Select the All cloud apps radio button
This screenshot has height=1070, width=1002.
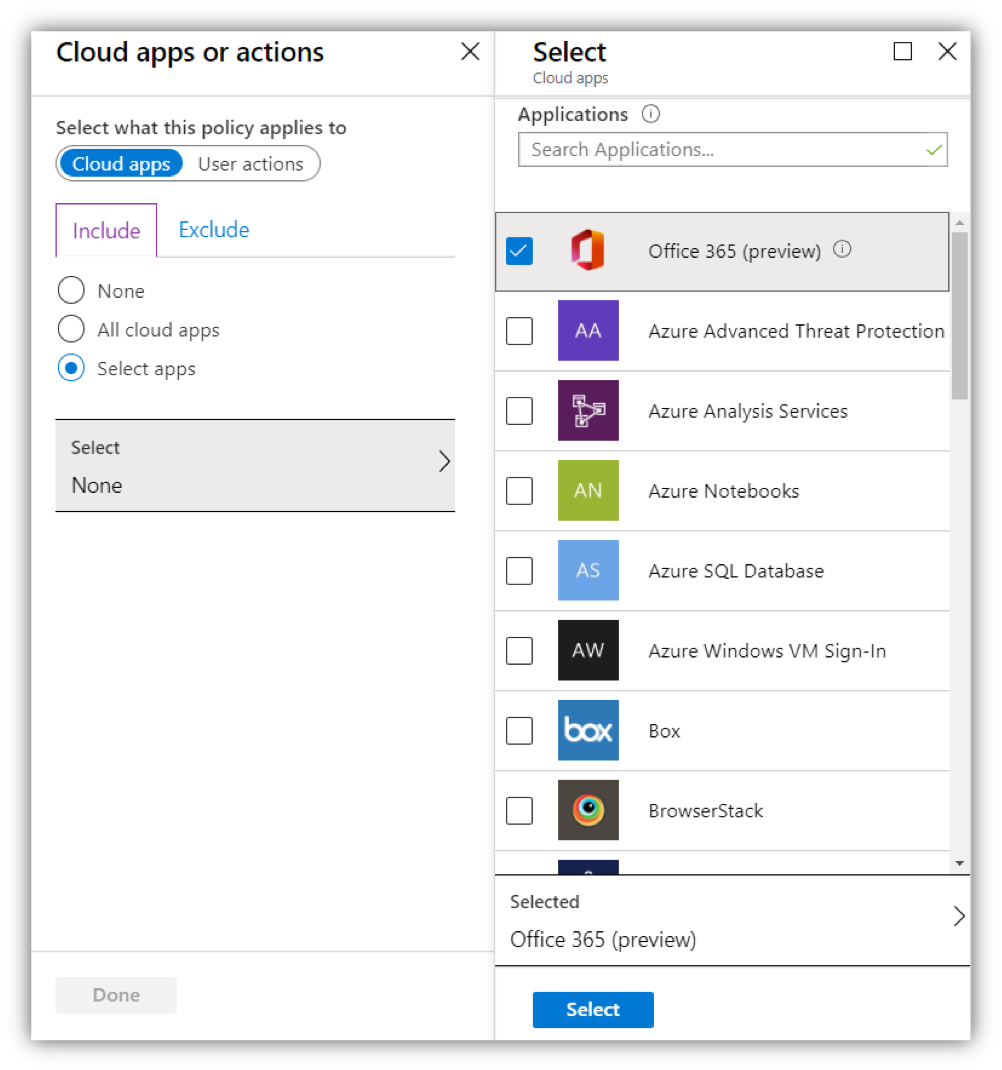pyautogui.click(x=71, y=329)
